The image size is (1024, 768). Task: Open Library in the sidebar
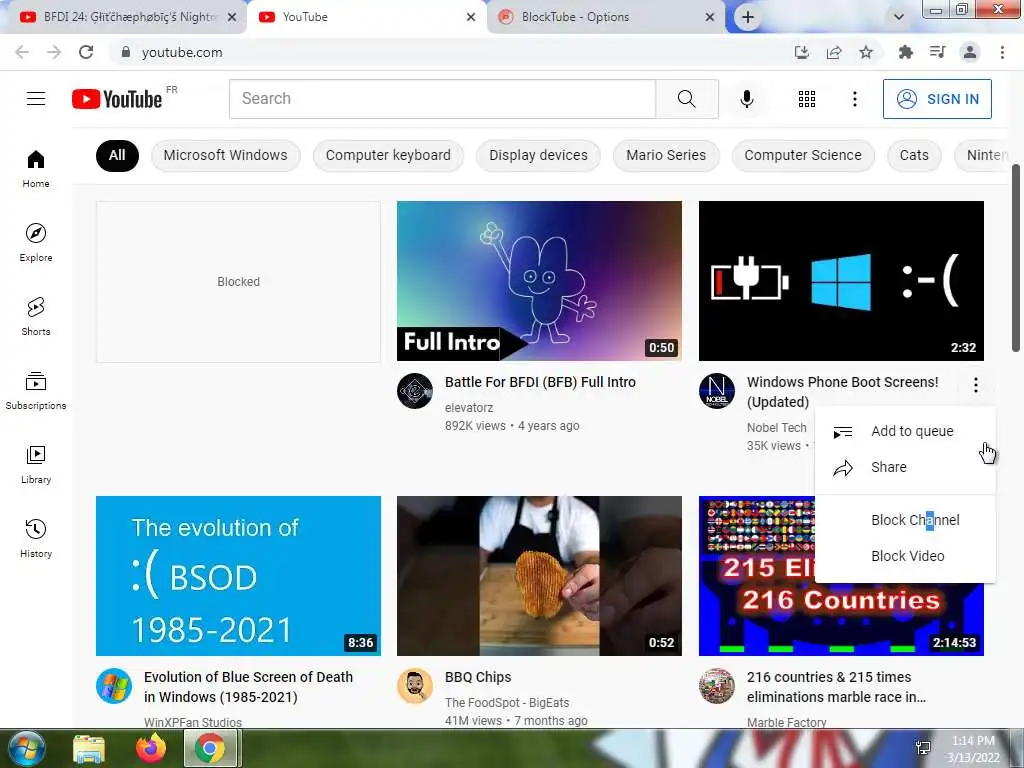coord(36,464)
